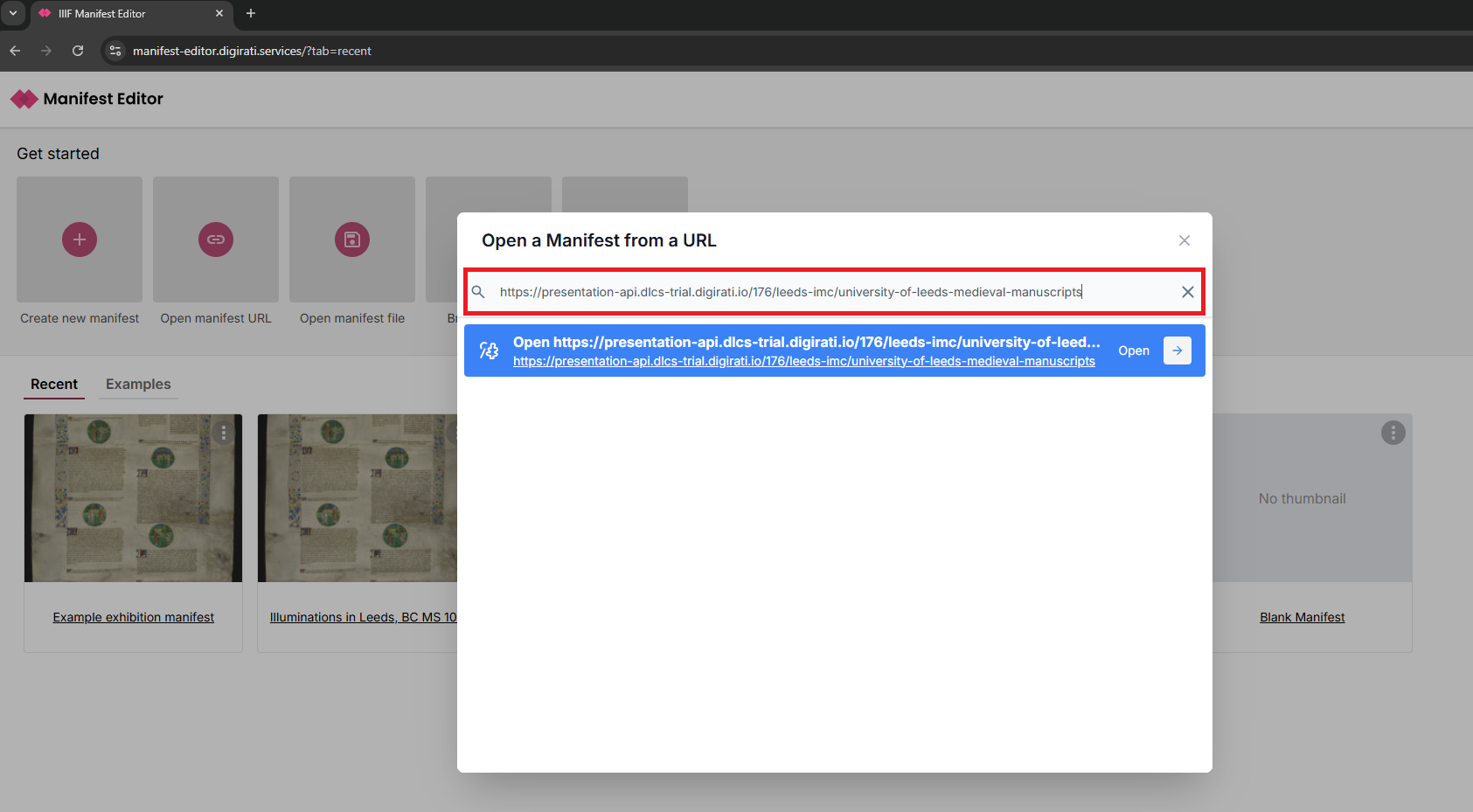Open the Example exhibition manifest thumbnail
Screen dimensions: 1473x812
pos(133,498)
